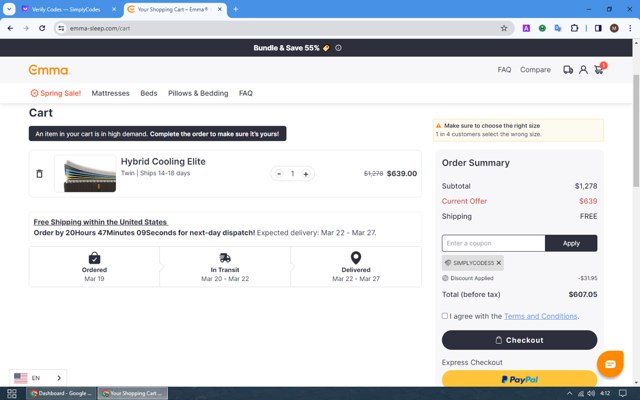Click the green circular extension icon

[542, 28]
